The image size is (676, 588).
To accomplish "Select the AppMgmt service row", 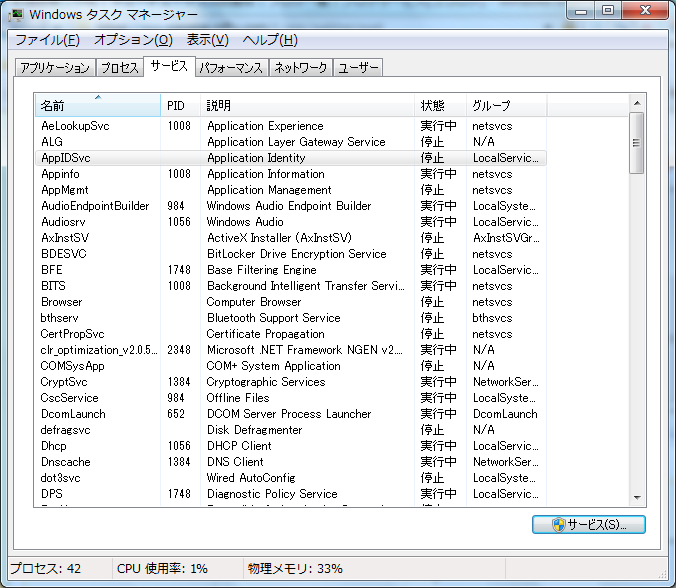I will pyautogui.click(x=291, y=190).
